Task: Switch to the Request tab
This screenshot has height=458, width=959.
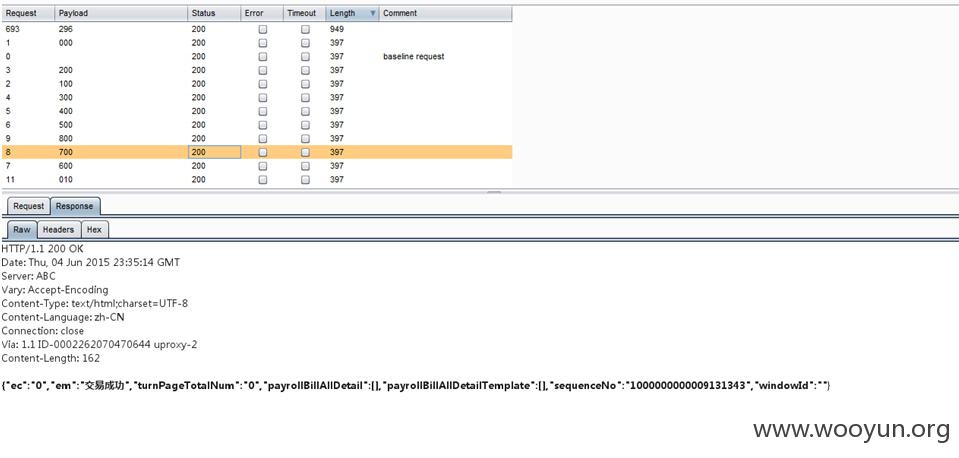Action: tap(28, 206)
